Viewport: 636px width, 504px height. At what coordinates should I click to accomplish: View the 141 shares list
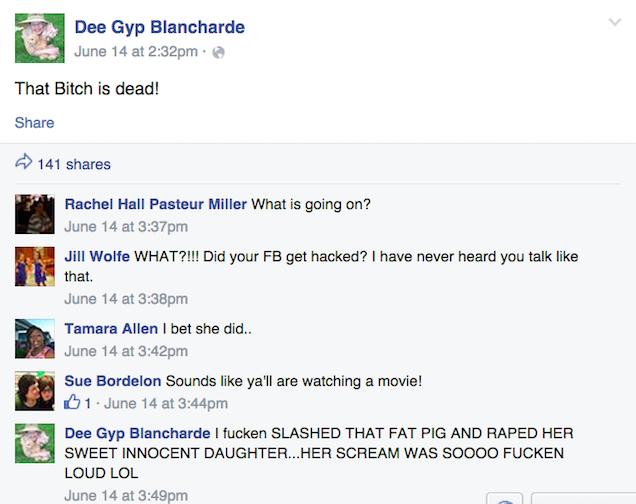[74, 164]
